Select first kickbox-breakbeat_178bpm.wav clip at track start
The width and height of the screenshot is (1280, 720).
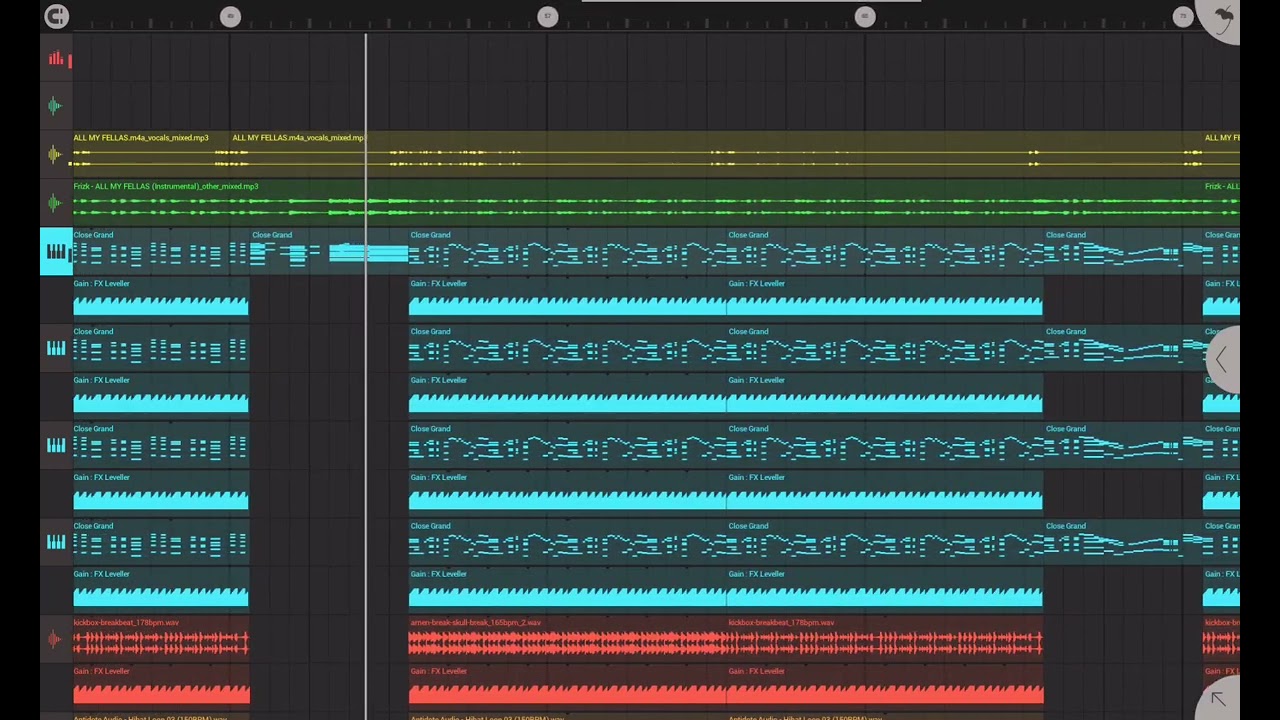click(x=161, y=638)
